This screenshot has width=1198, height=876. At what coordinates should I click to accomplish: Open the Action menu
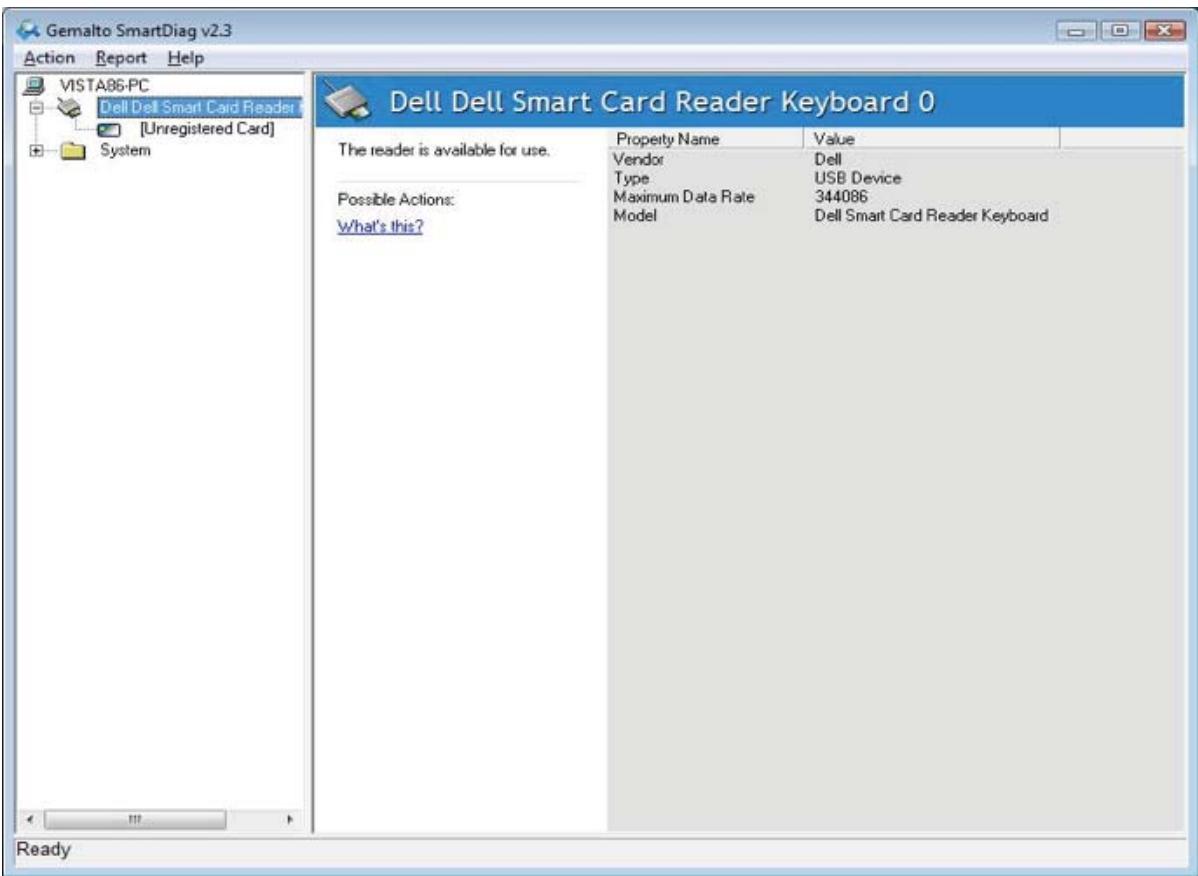(49, 58)
